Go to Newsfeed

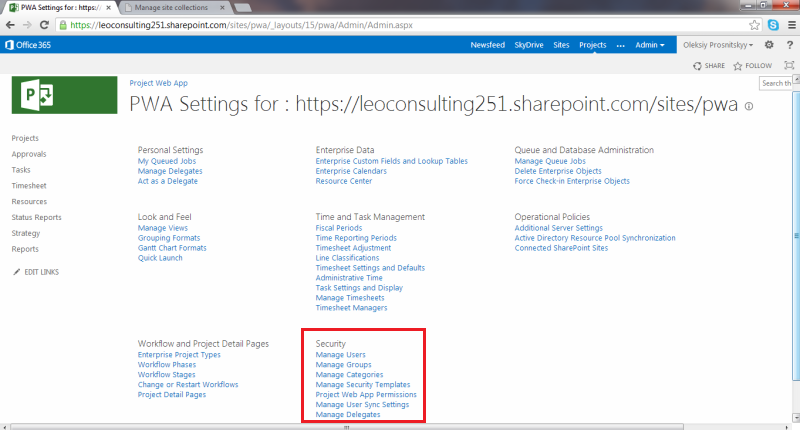coord(487,45)
